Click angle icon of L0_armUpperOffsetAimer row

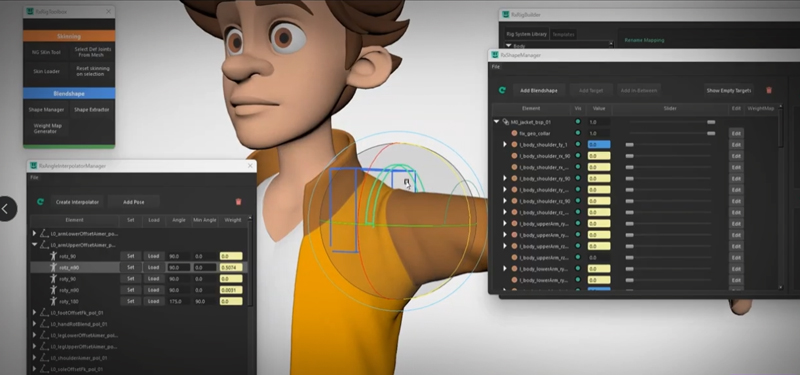tap(44, 245)
